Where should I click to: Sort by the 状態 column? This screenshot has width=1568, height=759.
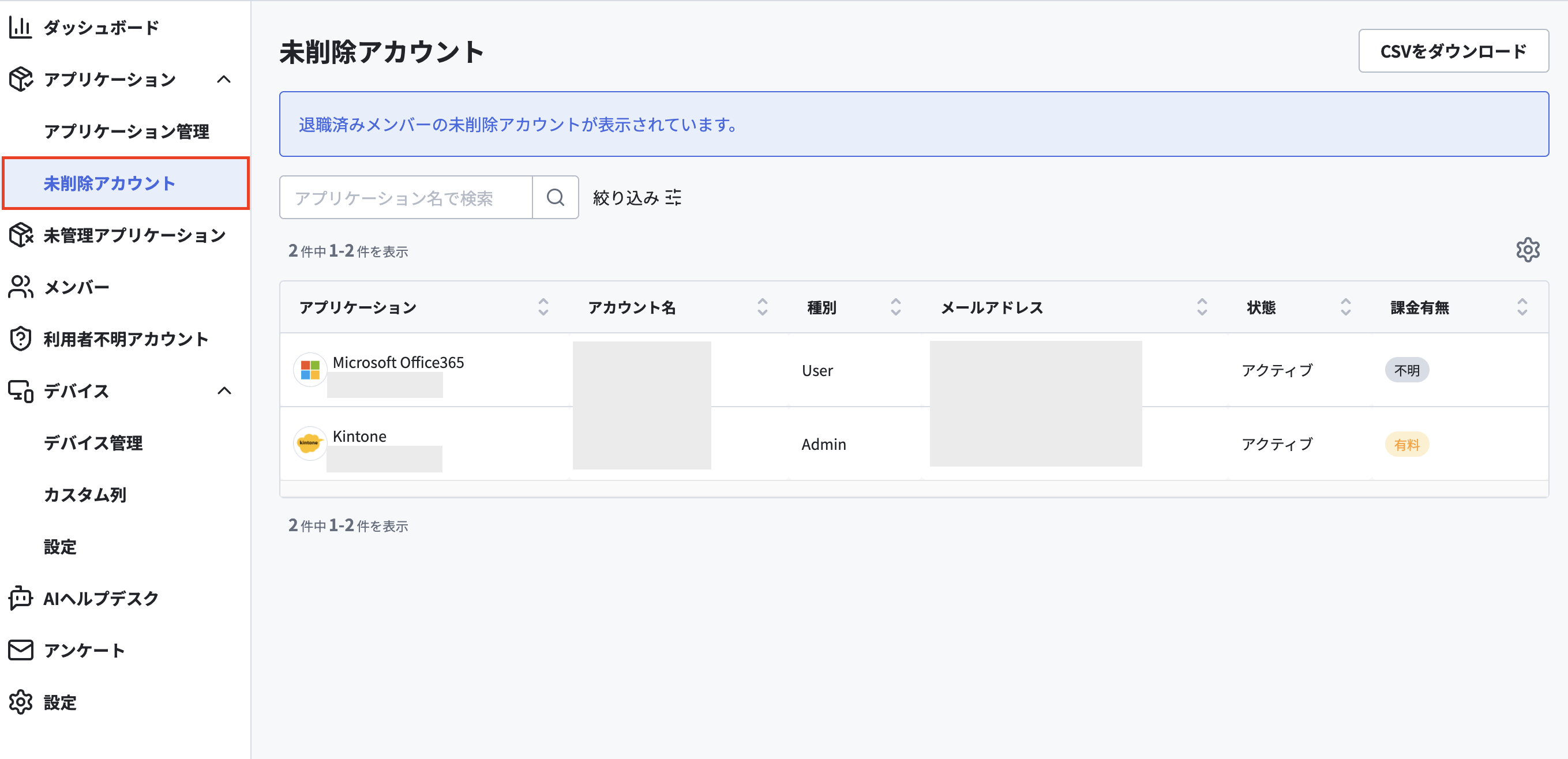click(1345, 307)
